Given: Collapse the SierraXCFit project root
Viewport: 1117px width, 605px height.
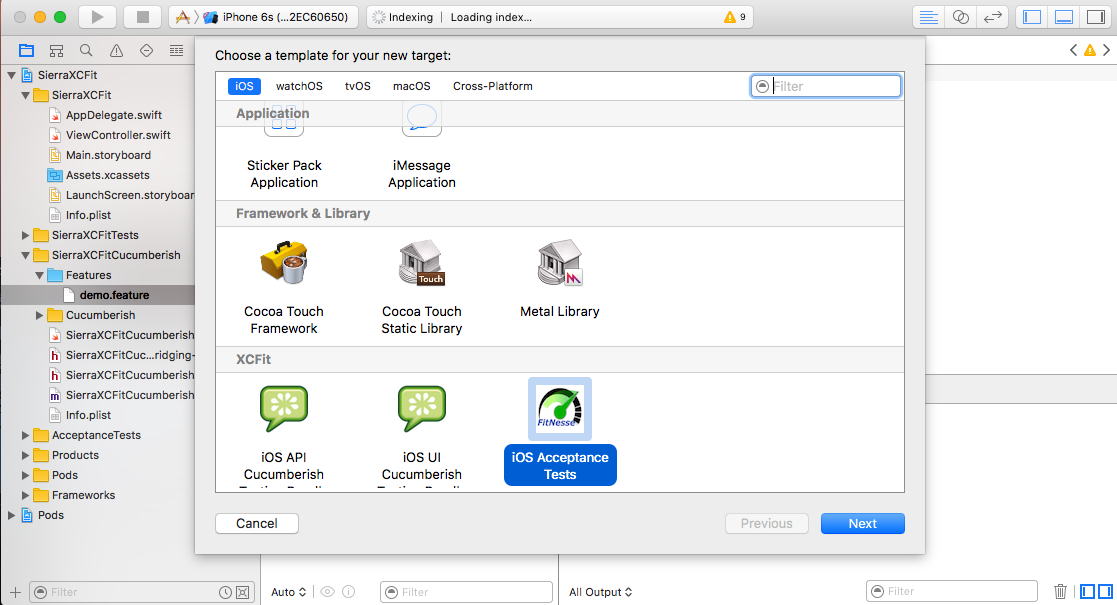Looking at the screenshot, I should 11,75.
